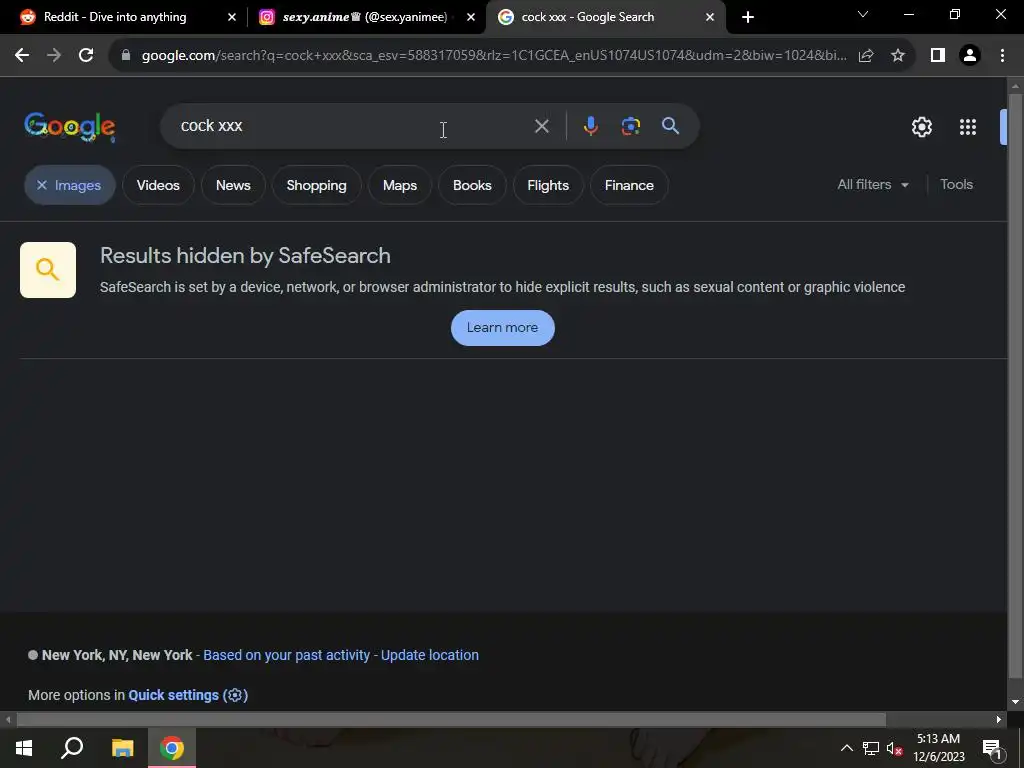Open the taskbar clock and date
The width and height of the screenshot is (1024, 768).
point(938,748)
